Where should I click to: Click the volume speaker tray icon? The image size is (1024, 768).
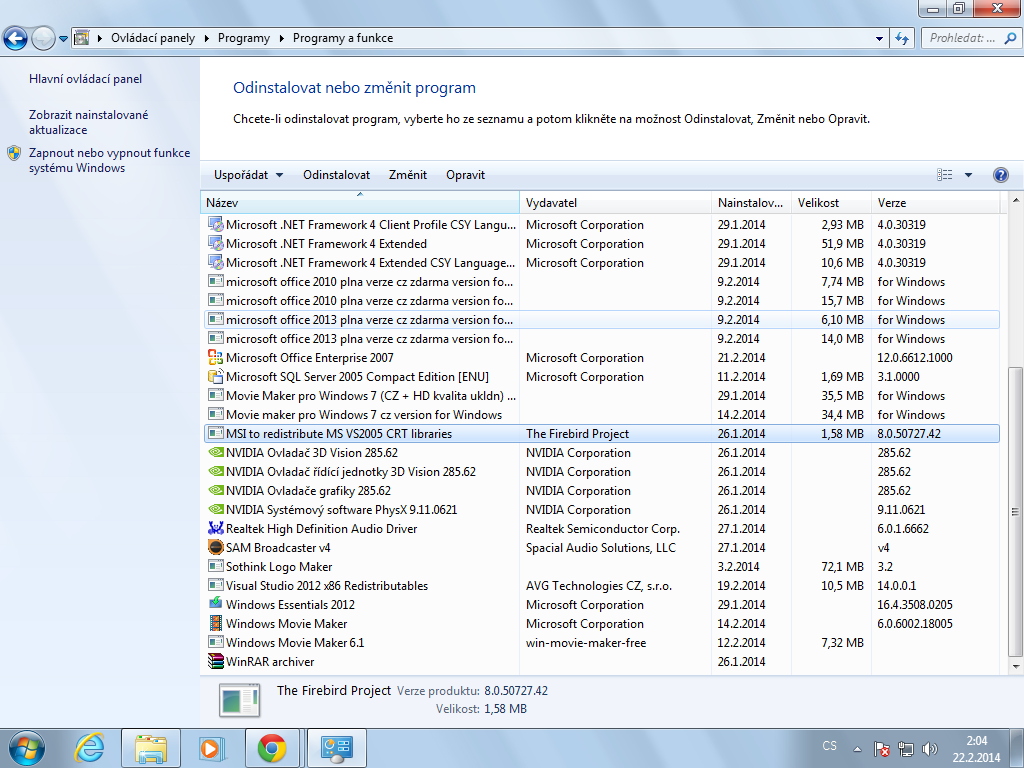929,748
